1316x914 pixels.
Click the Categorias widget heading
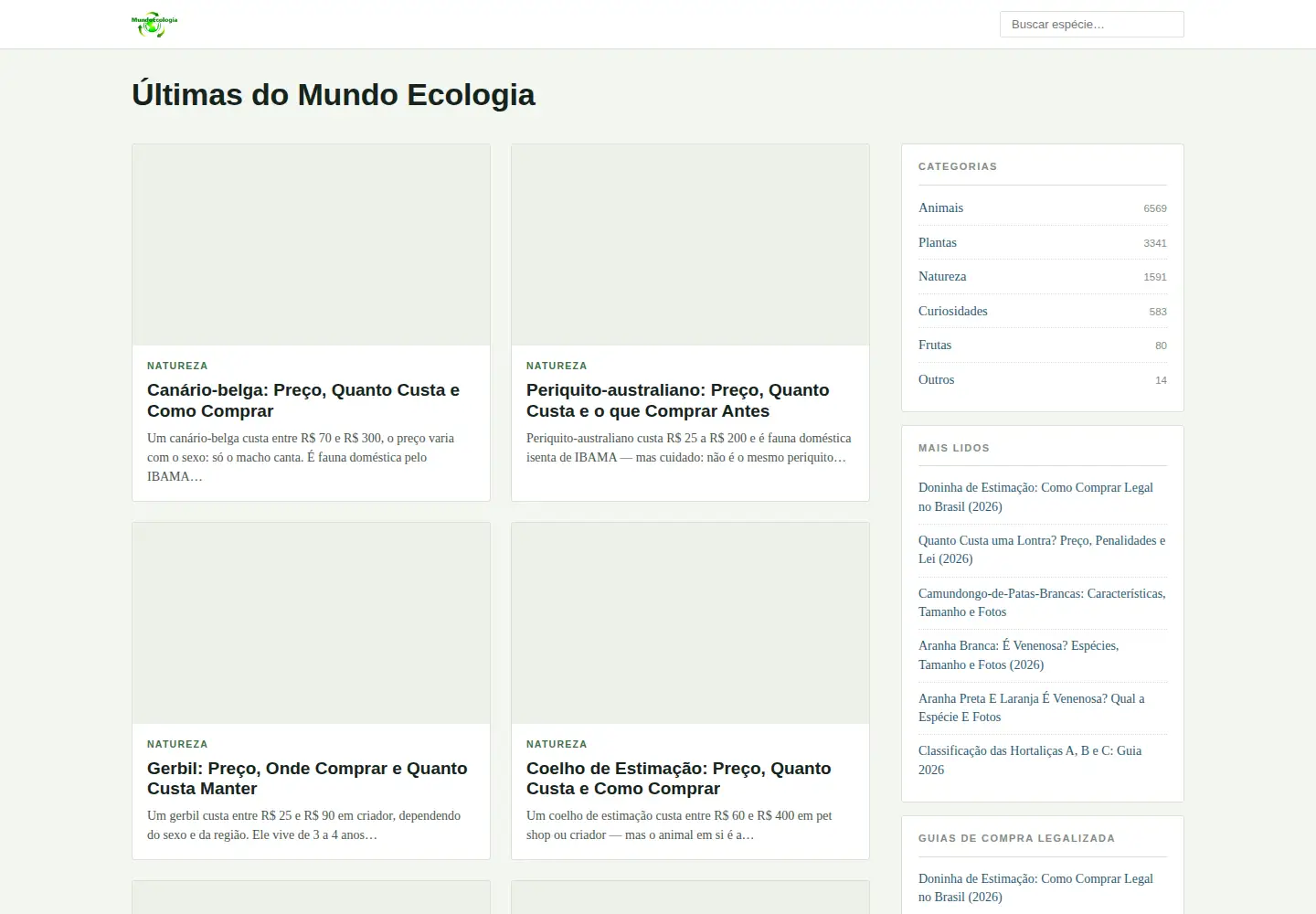pos(958,166)
